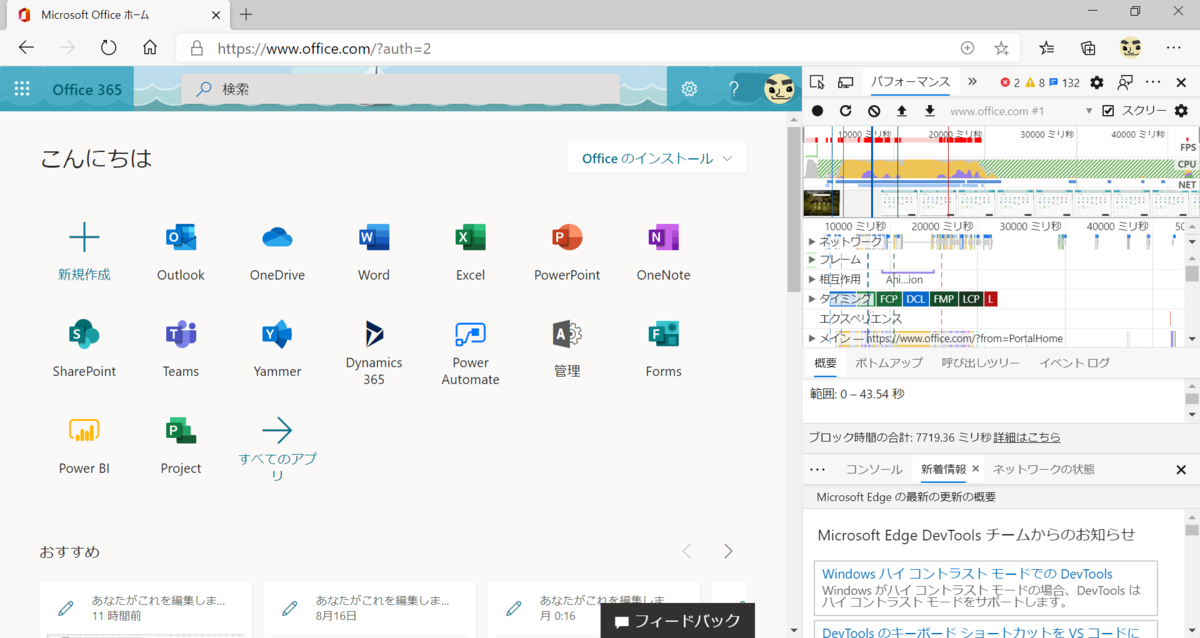The image size is (1200, 638).
Task: Open the OneDrive app
Action: click(x=277, y=251)
